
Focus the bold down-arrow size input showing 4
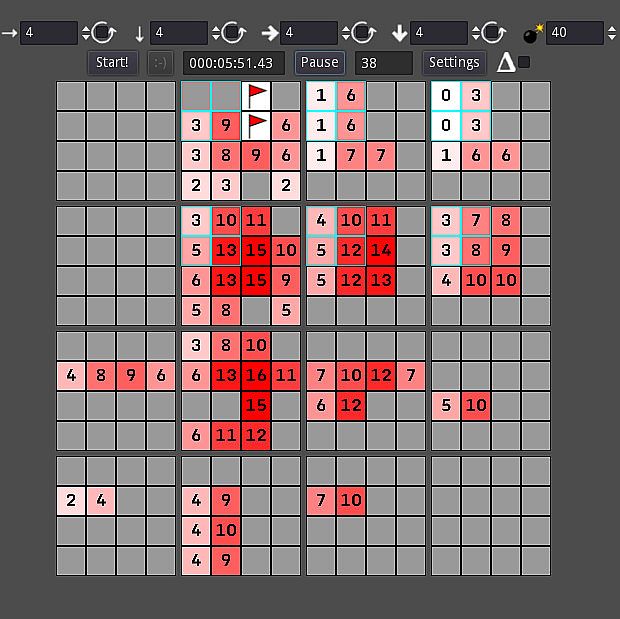coord(439,33)
